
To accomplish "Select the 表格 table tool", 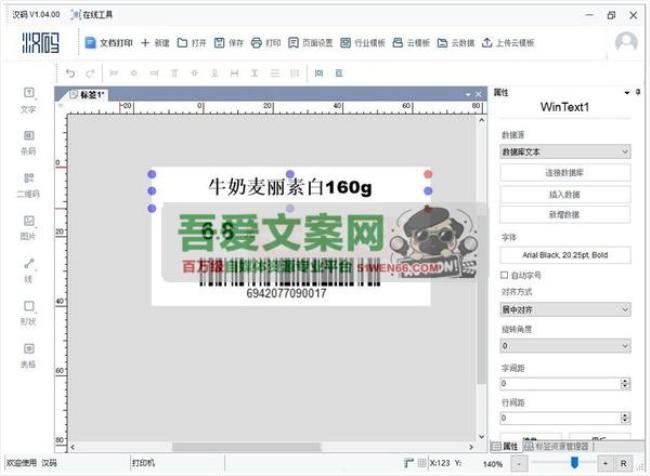I will [x=27, y=355].
